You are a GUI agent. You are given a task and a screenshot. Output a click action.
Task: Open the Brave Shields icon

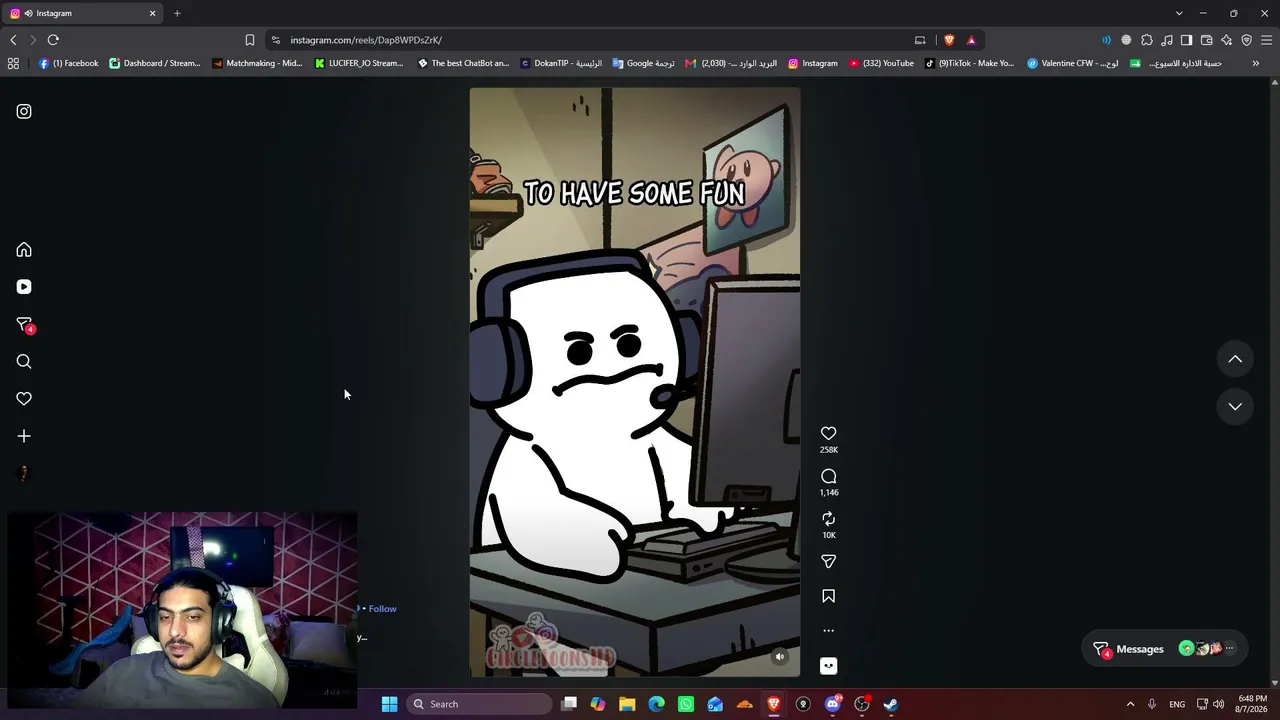click(x=949, y=40)
